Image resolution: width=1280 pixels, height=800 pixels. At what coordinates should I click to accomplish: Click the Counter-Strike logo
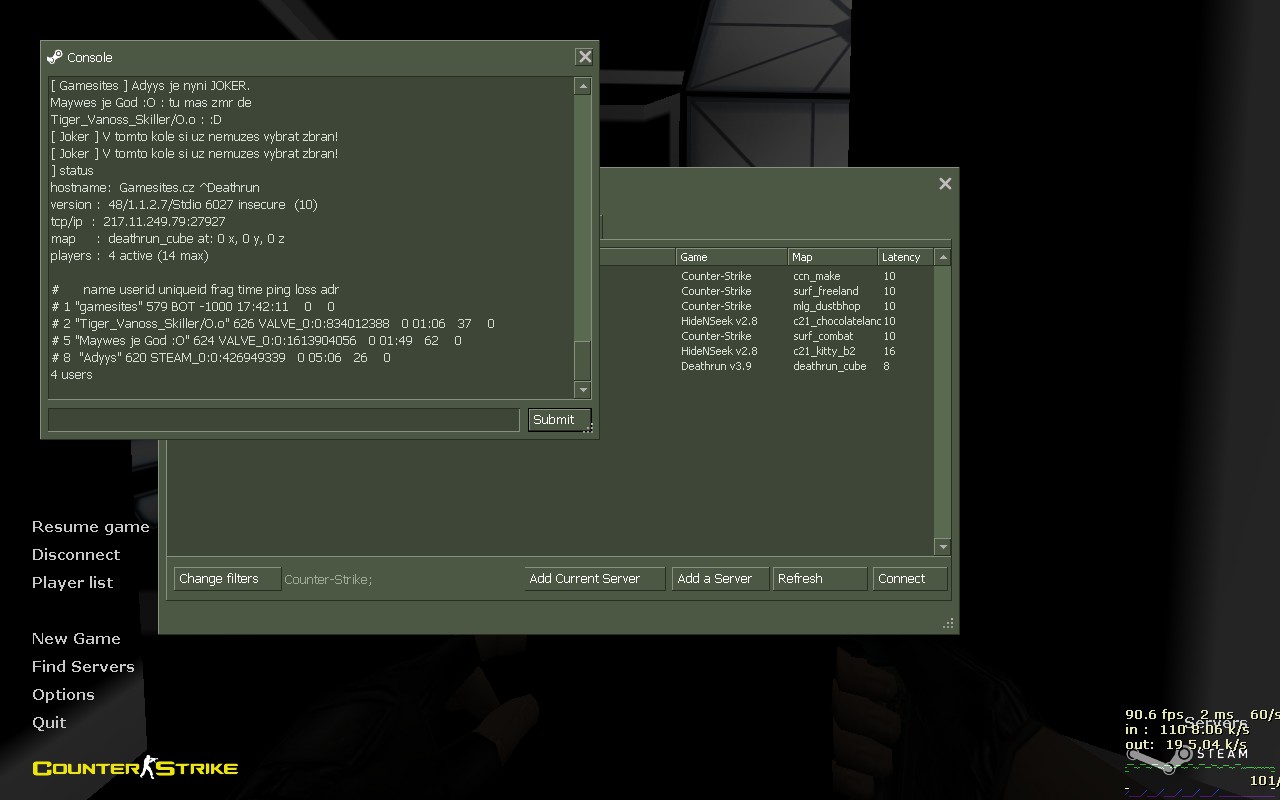coord(135,768)
